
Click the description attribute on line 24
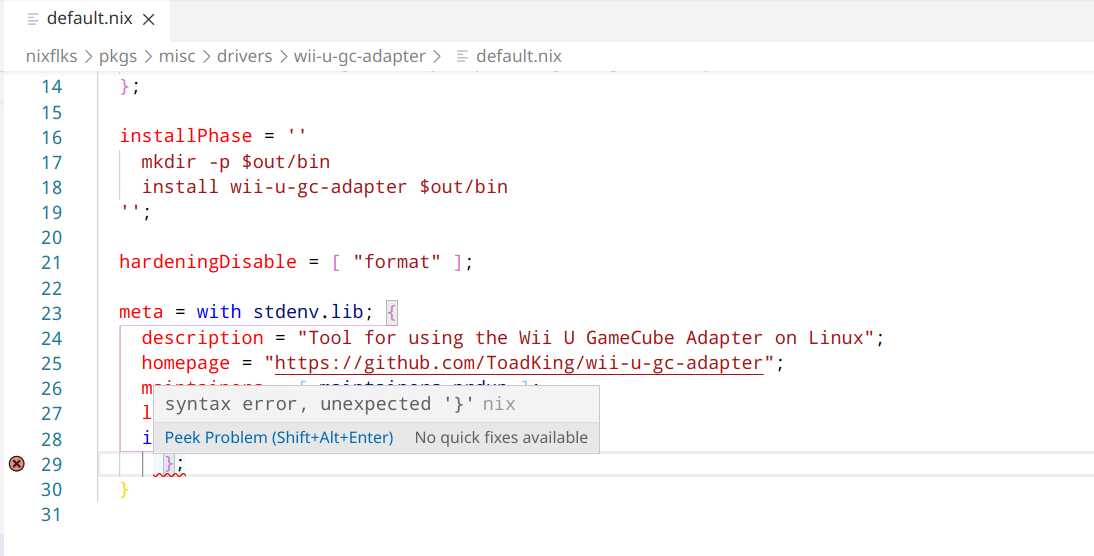tap(202, 338)
